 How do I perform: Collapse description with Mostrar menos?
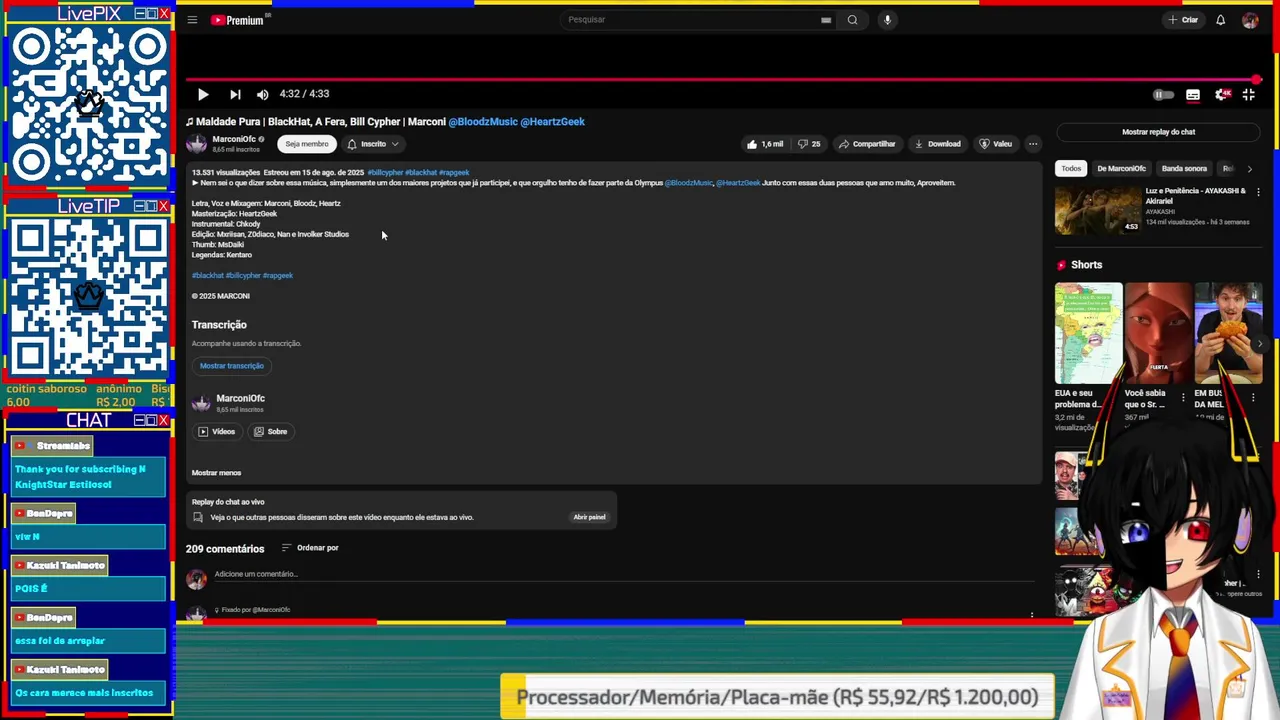tap(216, 473)
